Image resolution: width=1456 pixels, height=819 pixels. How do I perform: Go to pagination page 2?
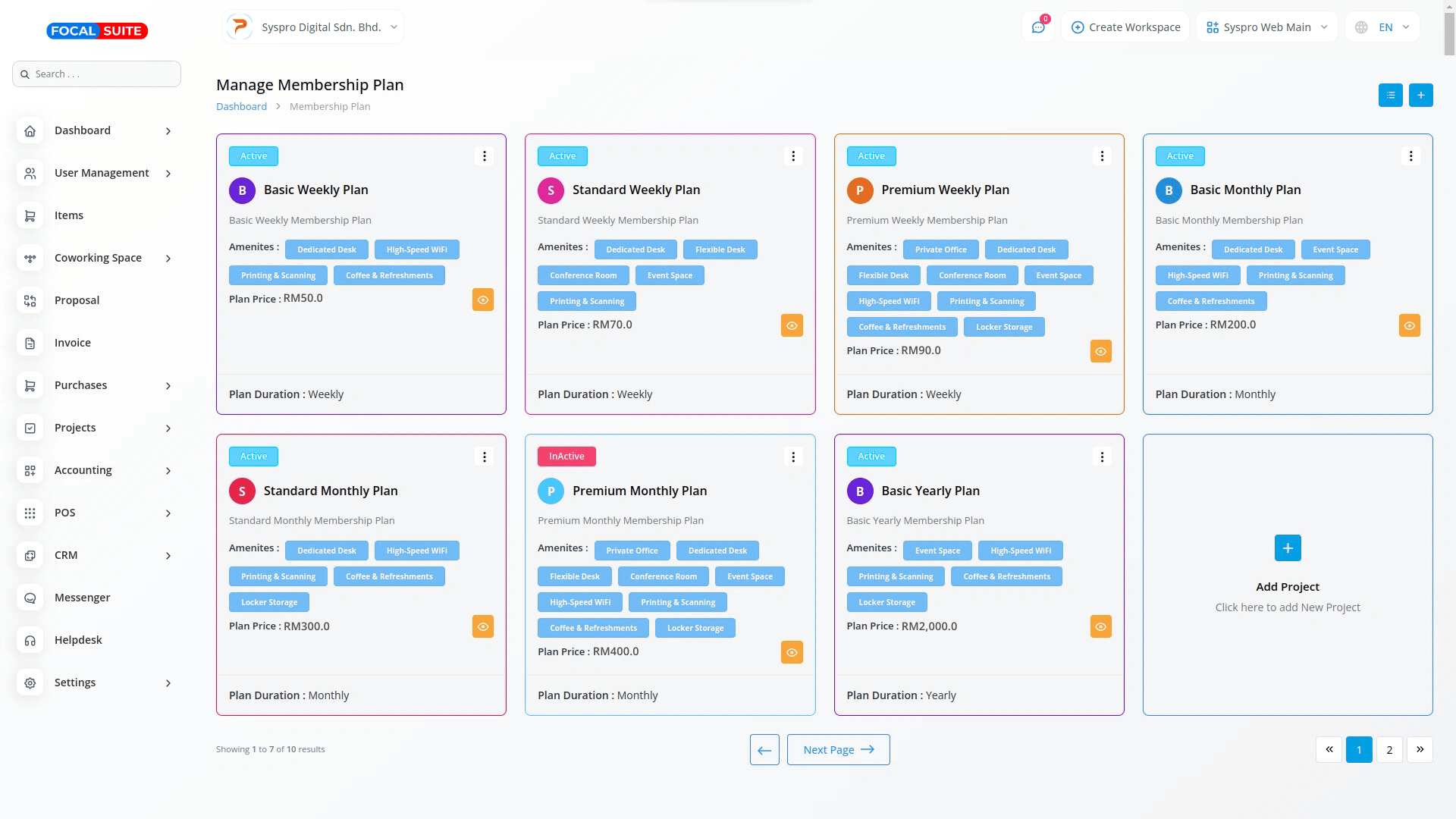1389,749
